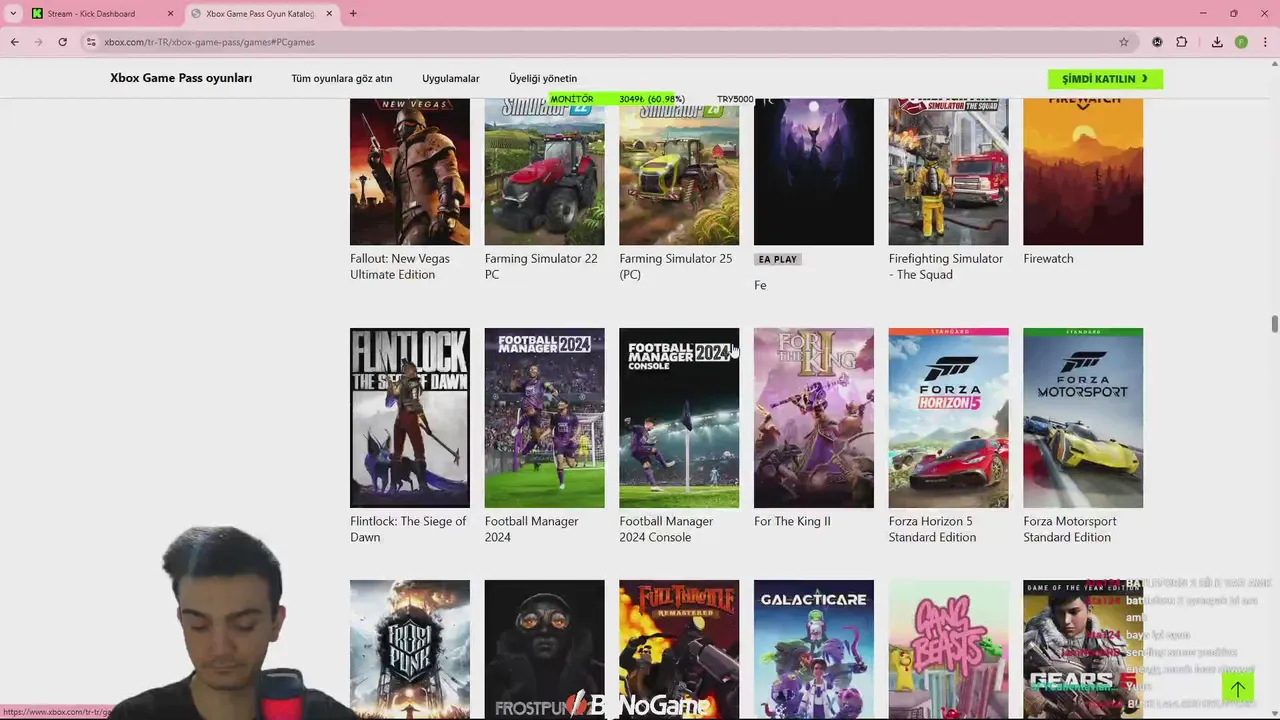
Task: Open Football Manager 2024 cover
Action: 545,418
